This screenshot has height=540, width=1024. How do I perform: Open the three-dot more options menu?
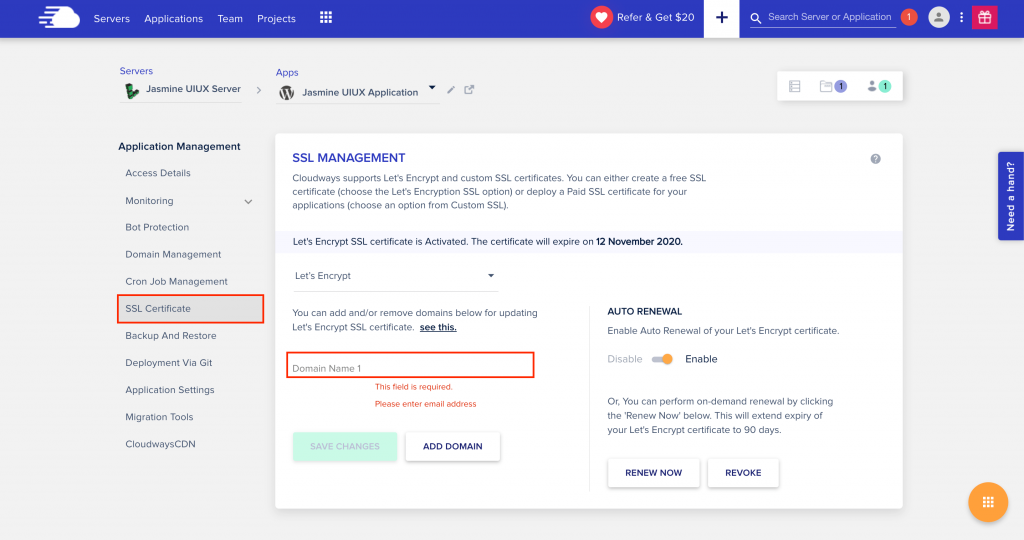(961, 18)
